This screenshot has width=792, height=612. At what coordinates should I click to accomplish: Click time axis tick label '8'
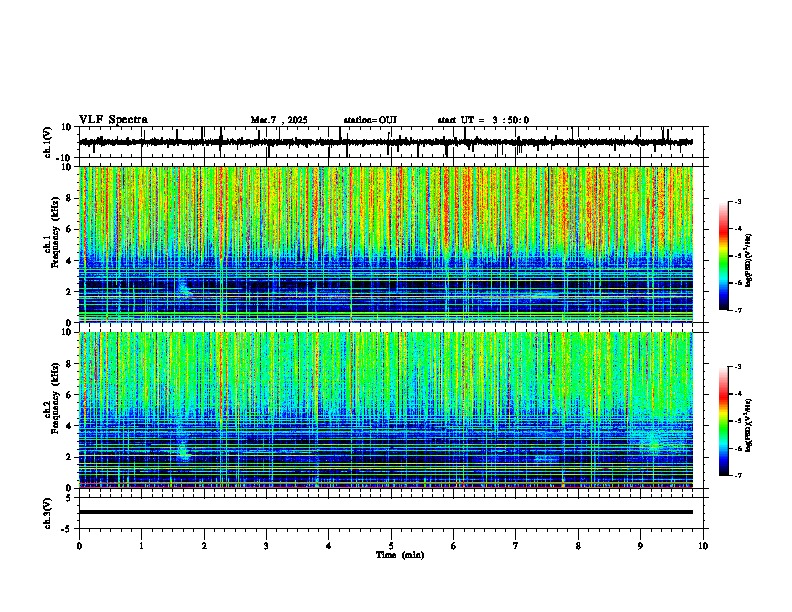pyautogui.click(x=578, y=546)
